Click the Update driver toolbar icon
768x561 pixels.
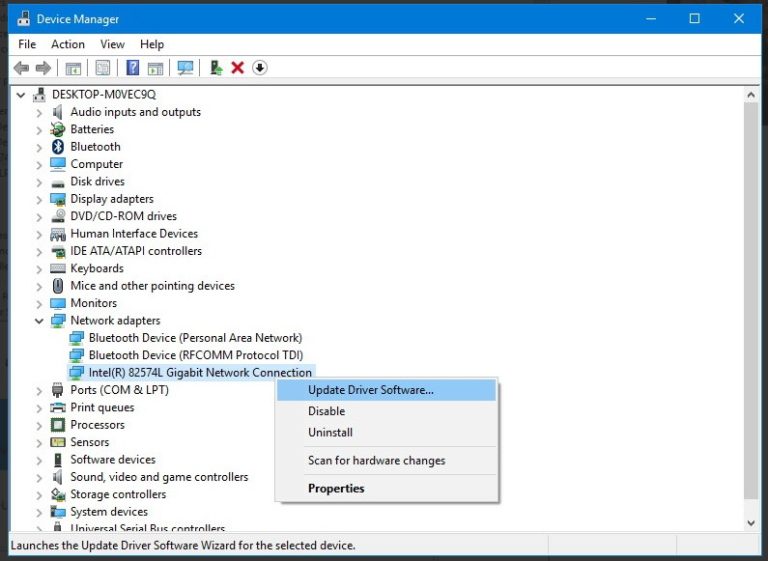[x=216, y=68]
